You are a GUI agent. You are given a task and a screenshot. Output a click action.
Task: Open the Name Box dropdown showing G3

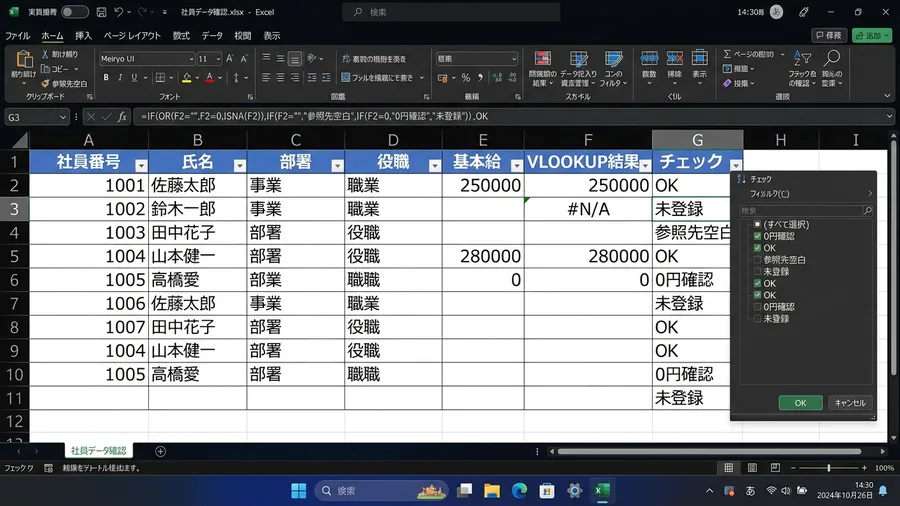pyautogui.click(x=63, y=117)
